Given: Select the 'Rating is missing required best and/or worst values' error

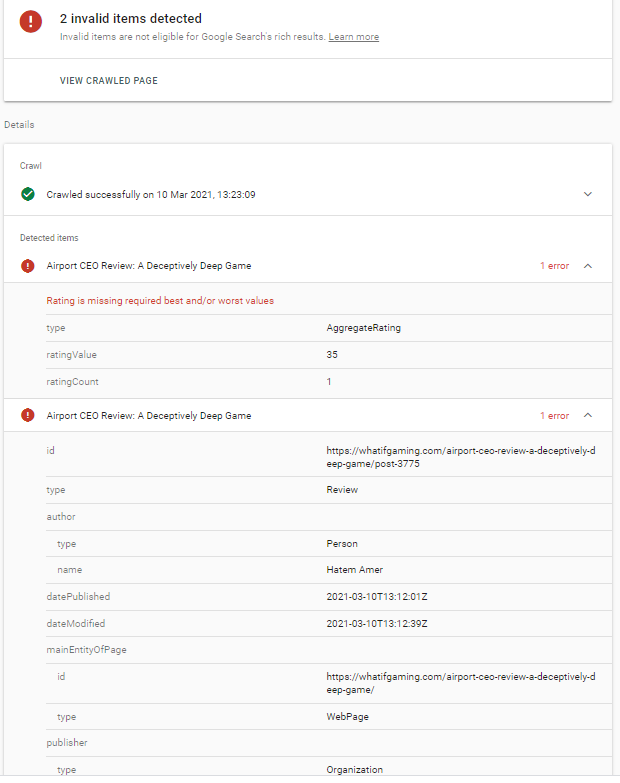Looking at the screenshot, I should click(160, 301).
